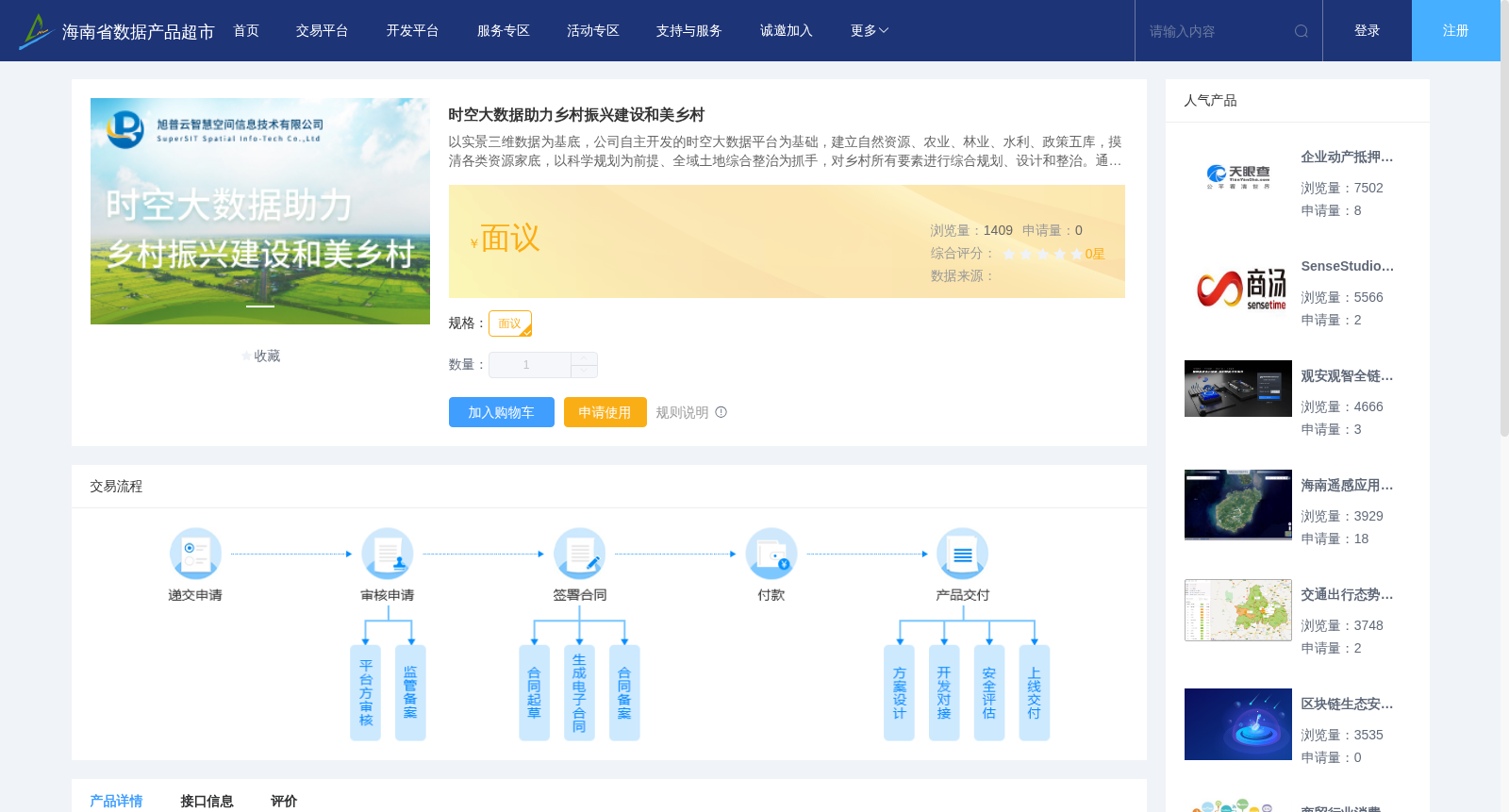Click the 递交申请 step icon
This screenshot has height=812, width=1509.
click(195, 554)
